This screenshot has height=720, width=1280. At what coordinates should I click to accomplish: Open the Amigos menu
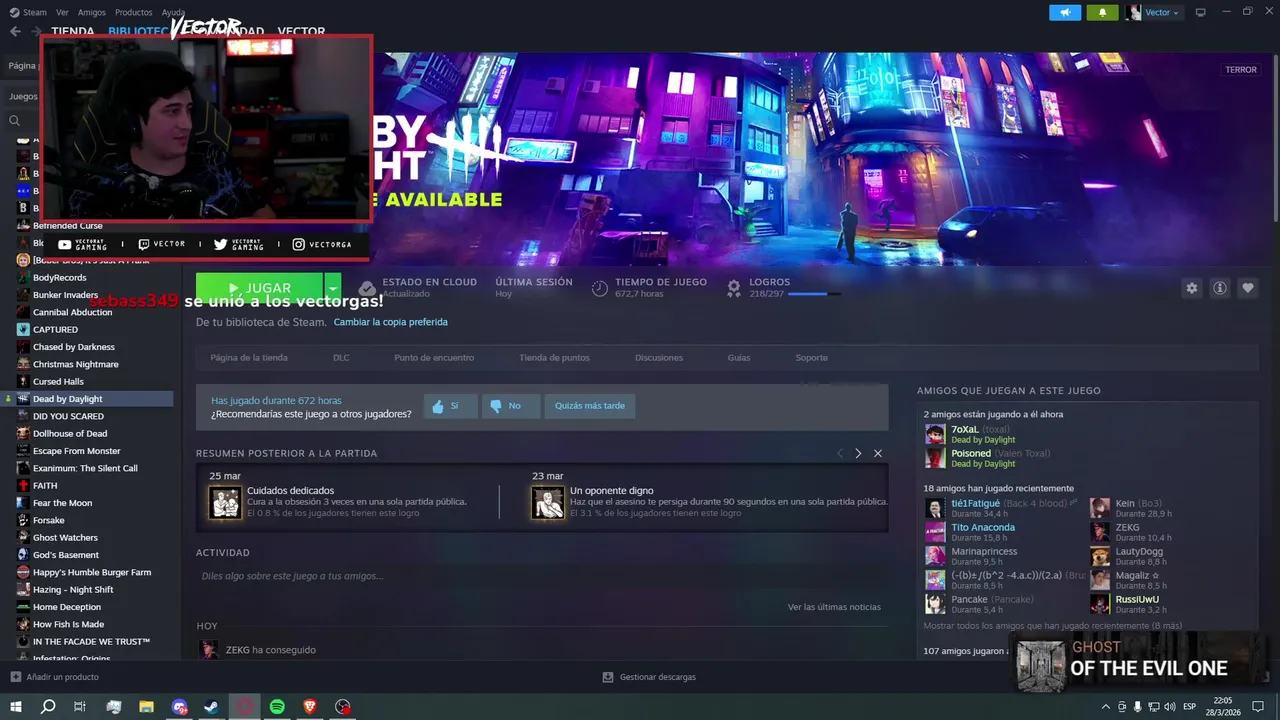click(92, 12)
